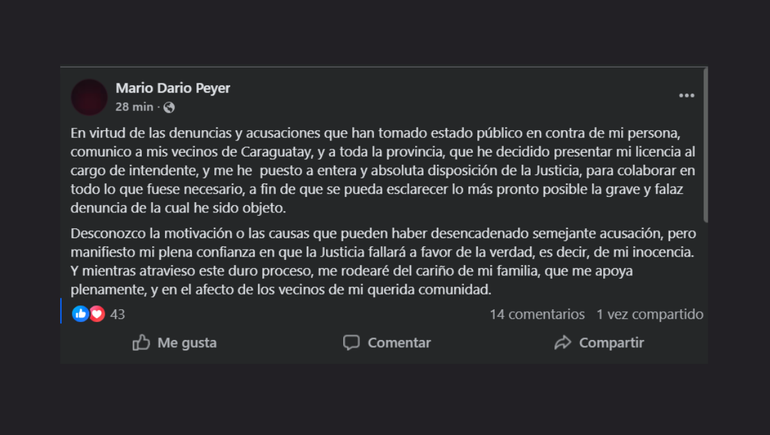The width and height of the screenshot is (770, 435).
Task: Click the blue like reaction icon
Action: (81, 314)
